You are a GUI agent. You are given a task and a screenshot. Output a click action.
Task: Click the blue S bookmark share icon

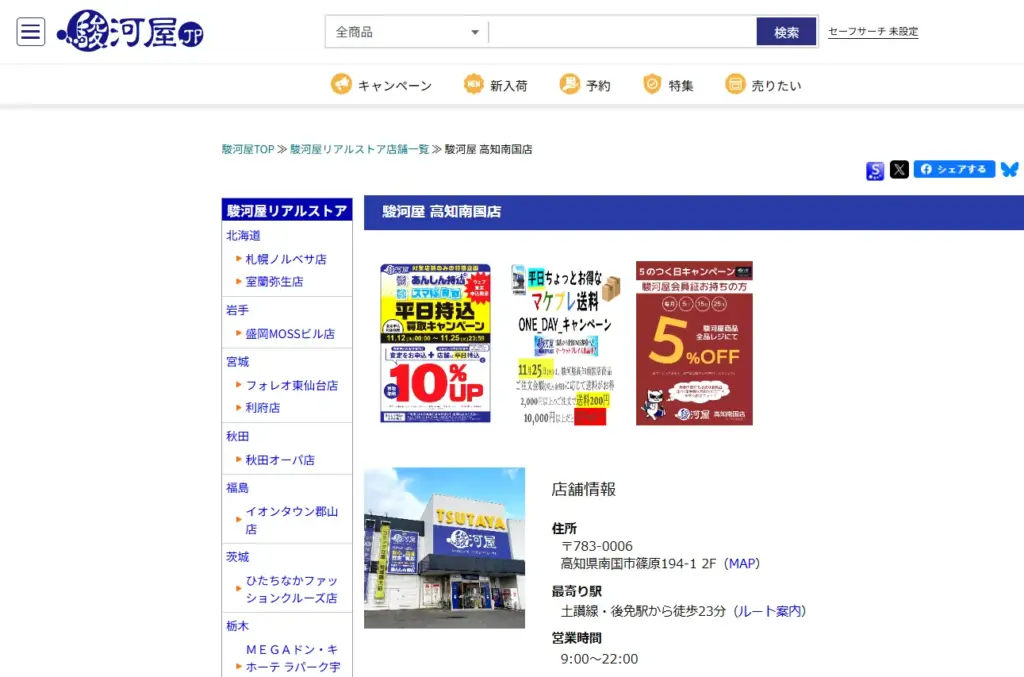(875, 171)
